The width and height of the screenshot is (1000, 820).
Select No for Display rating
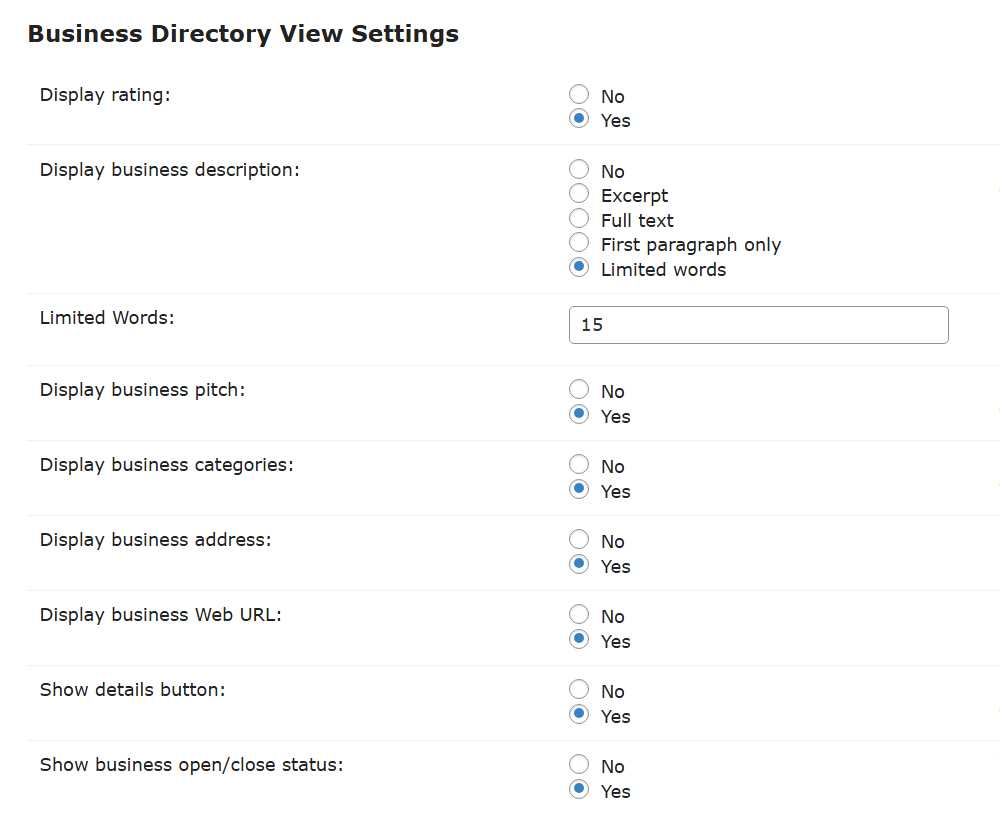(x=579, y=95)
